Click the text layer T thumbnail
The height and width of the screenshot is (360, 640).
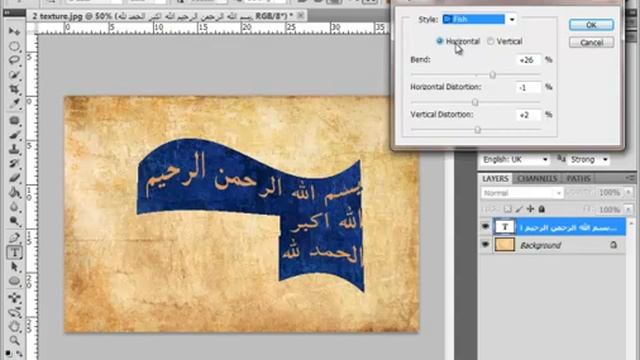pyautogui.click(x=504, y=227)
